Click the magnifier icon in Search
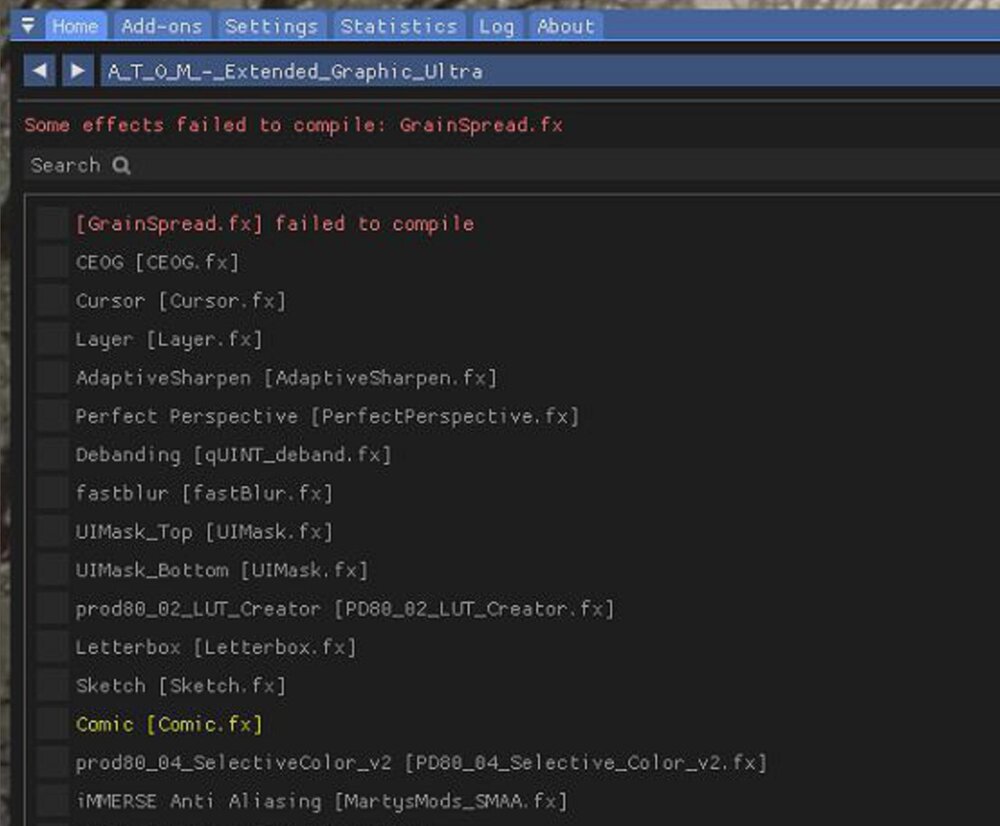Viewport: 1000px width, 826px height. (x=122, y=166)
